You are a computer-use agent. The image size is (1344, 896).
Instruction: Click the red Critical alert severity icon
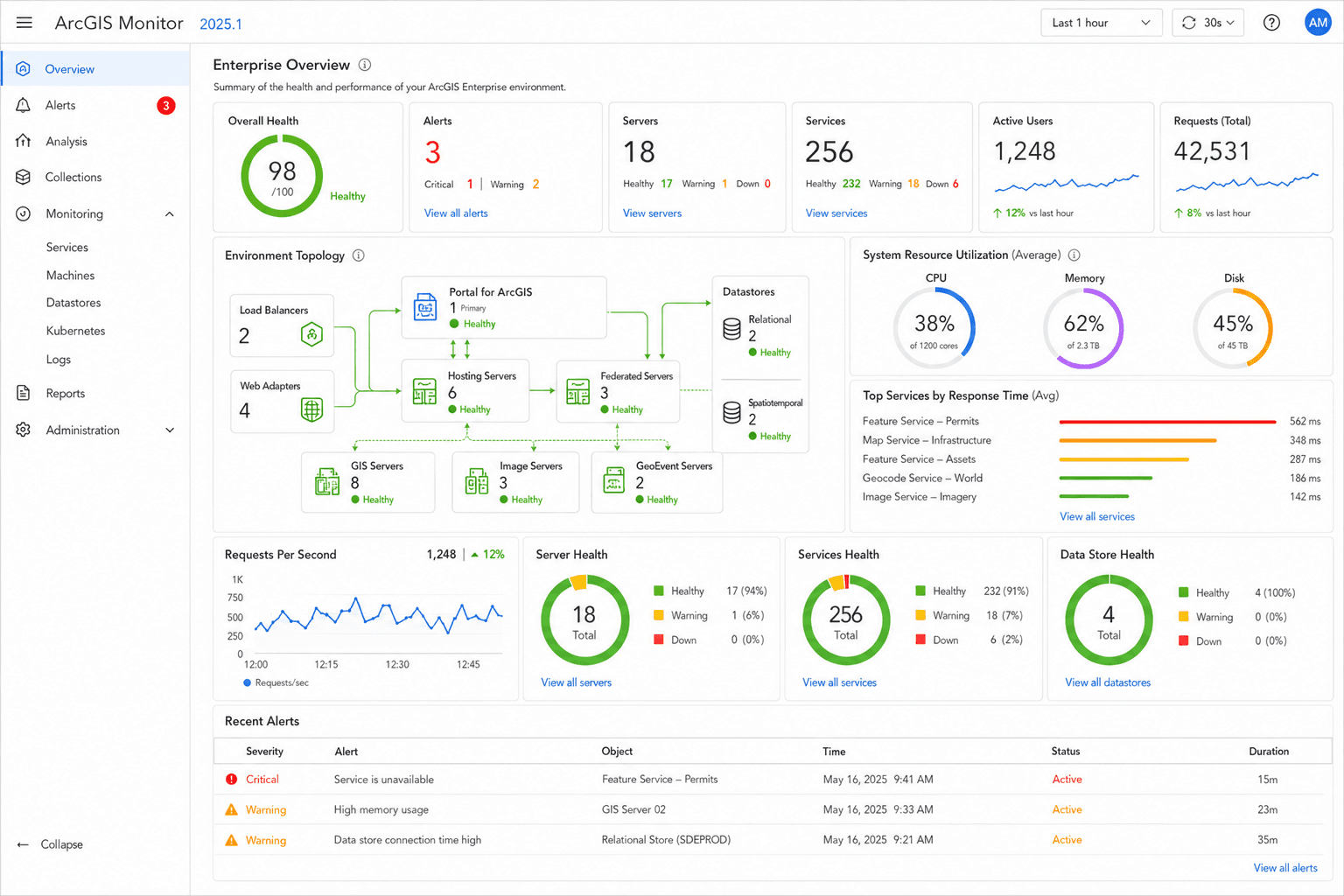(x=231, y=779)
